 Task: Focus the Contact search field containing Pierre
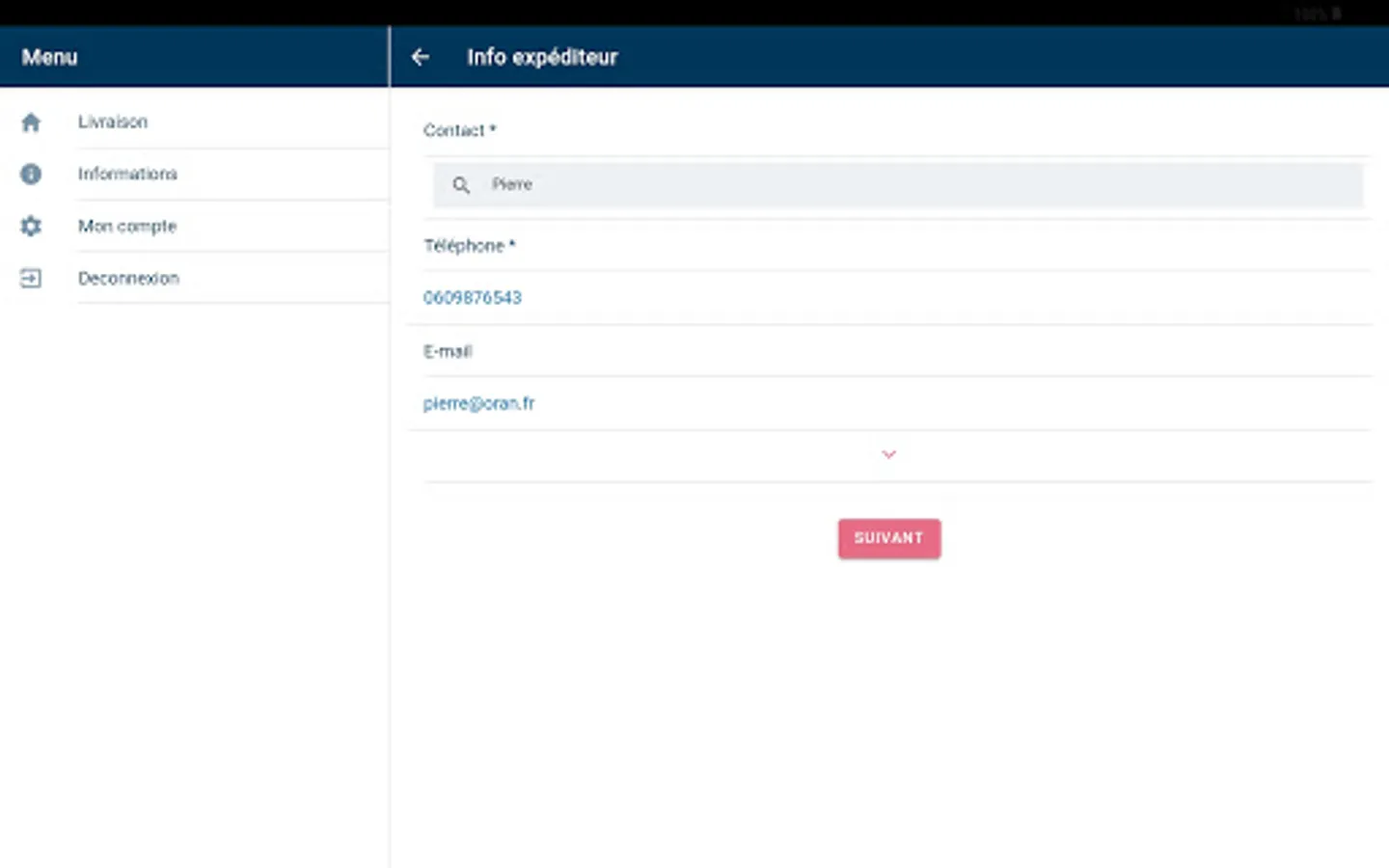pyautogui.click(x=898, y=185)
